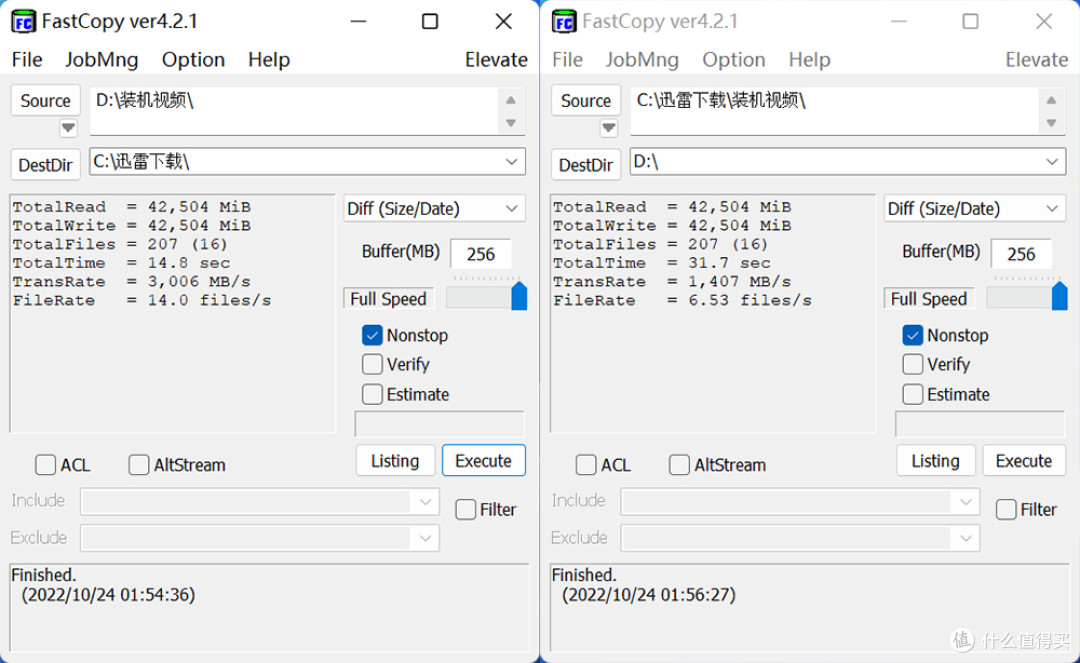1080x663 pixels.
Task: Tick ACL checkbox in right window
Action: 586,465
